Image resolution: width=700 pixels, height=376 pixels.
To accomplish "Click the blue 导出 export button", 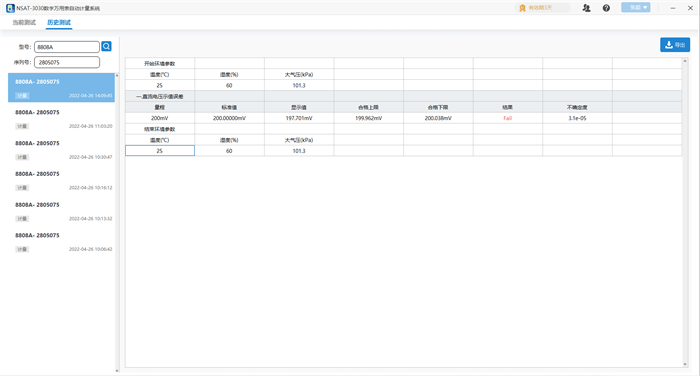I will pos(675,45).
